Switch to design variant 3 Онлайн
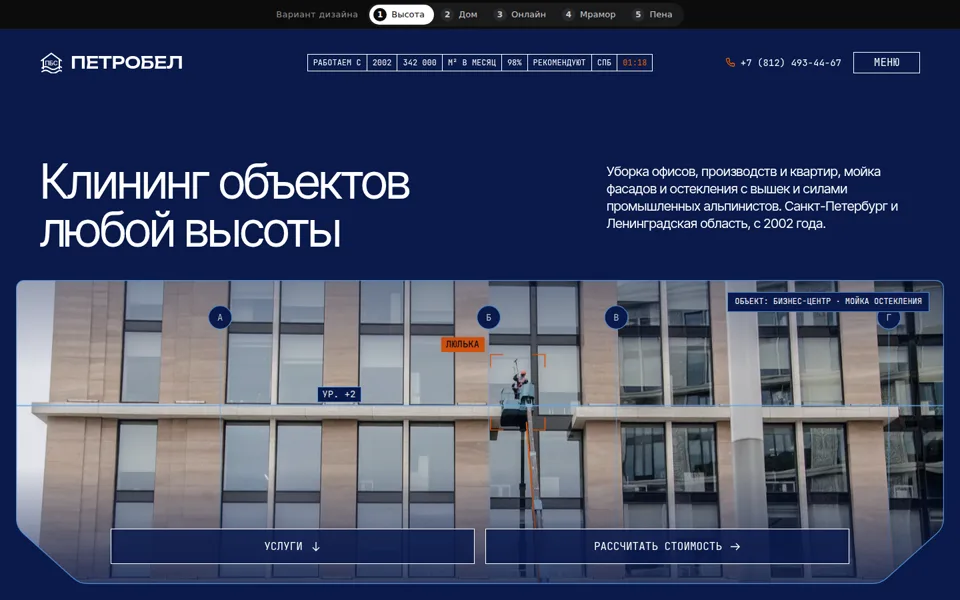The height and width of the screenshot is (600, 960). tap(521, 14)
